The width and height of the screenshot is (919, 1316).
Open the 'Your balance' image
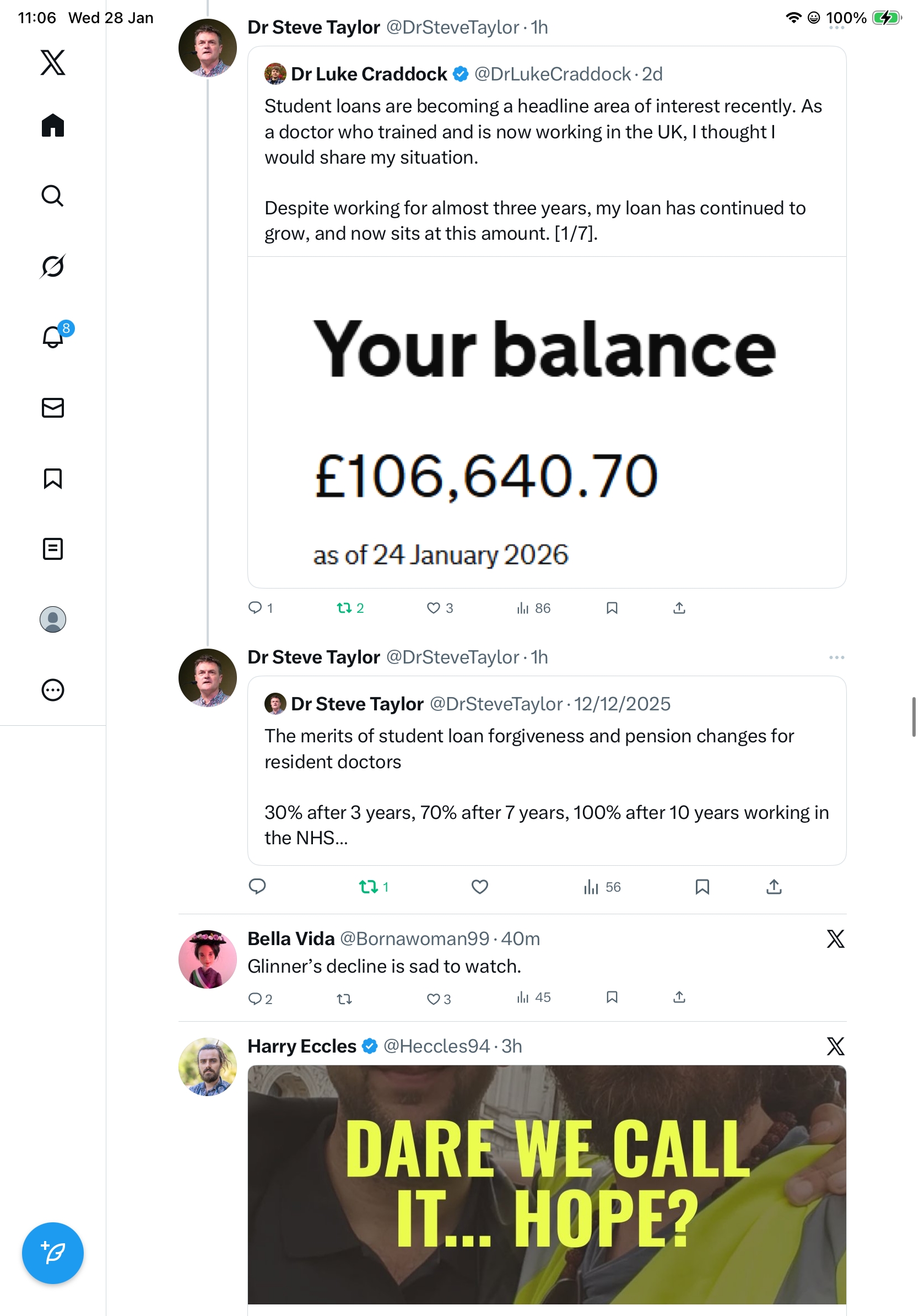pos(547,422)
